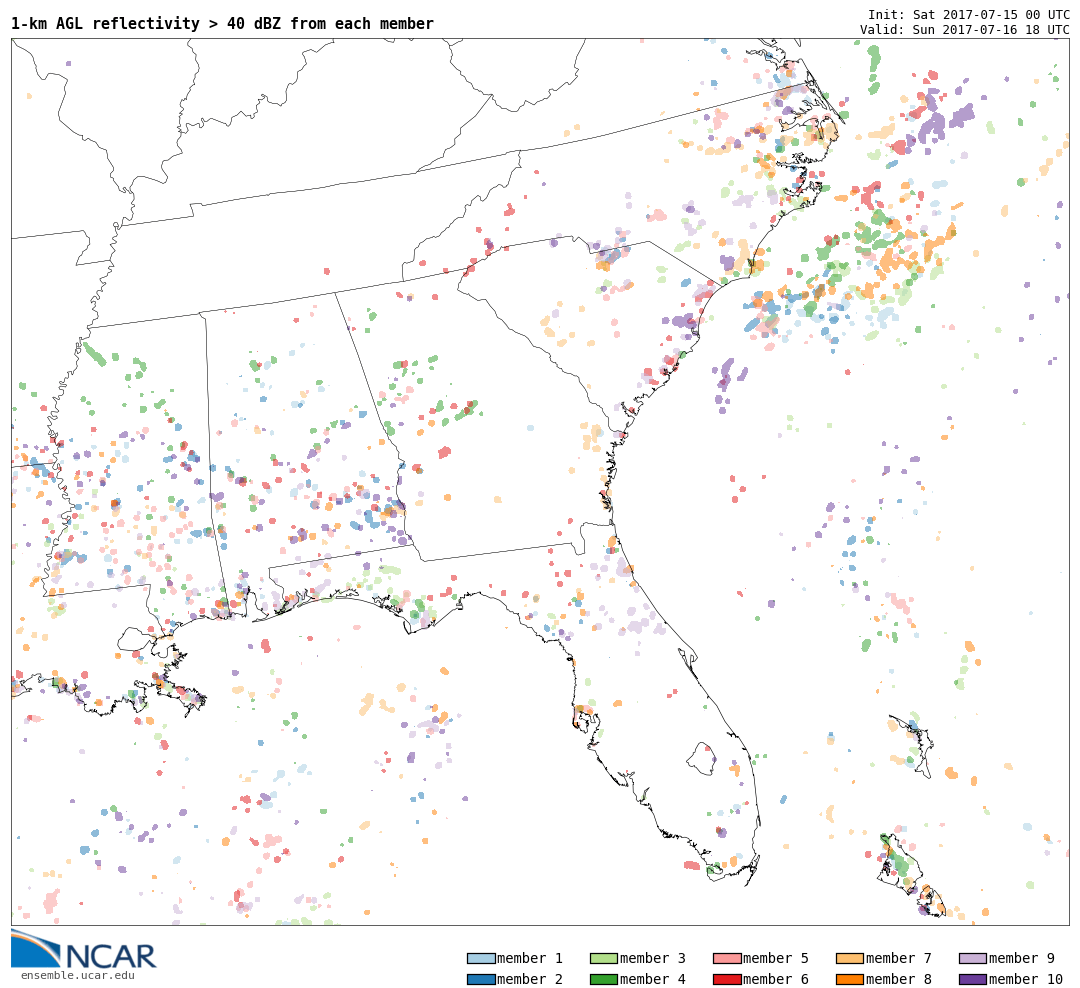This screenshot has height=988, width=1080.
Task: Select the 'member 3' legend label
Action: coord(653,958)
